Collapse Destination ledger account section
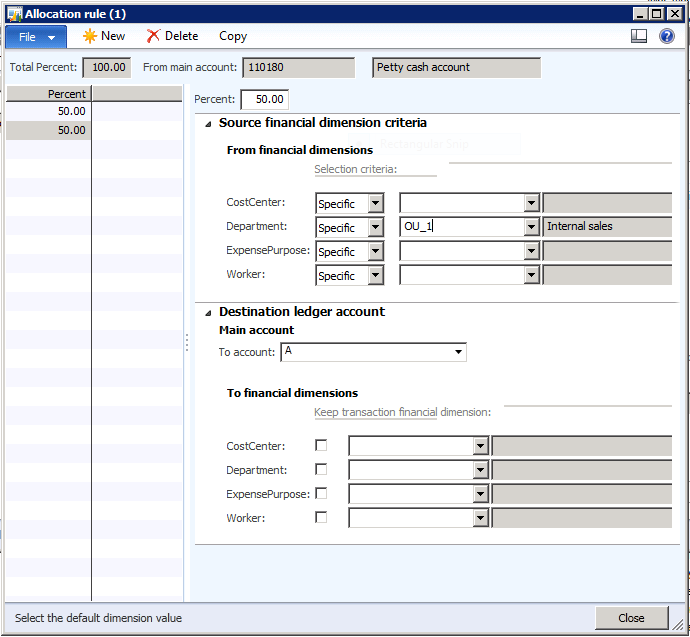This screenshot has width=690, height=637. click(208, 313)
